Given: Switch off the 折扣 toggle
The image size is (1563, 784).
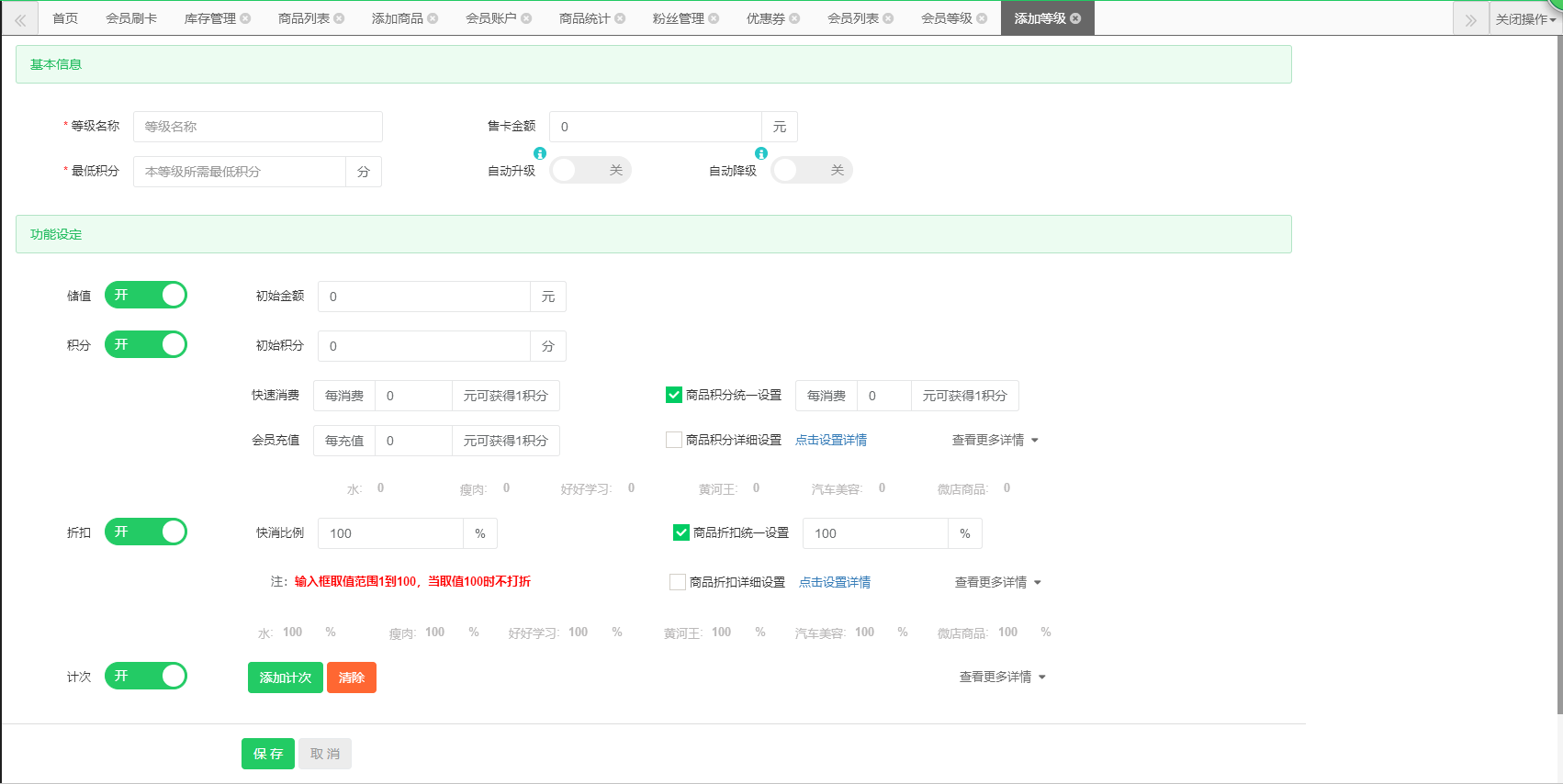Looking at the screenshot, I should [x=146, y=532].
